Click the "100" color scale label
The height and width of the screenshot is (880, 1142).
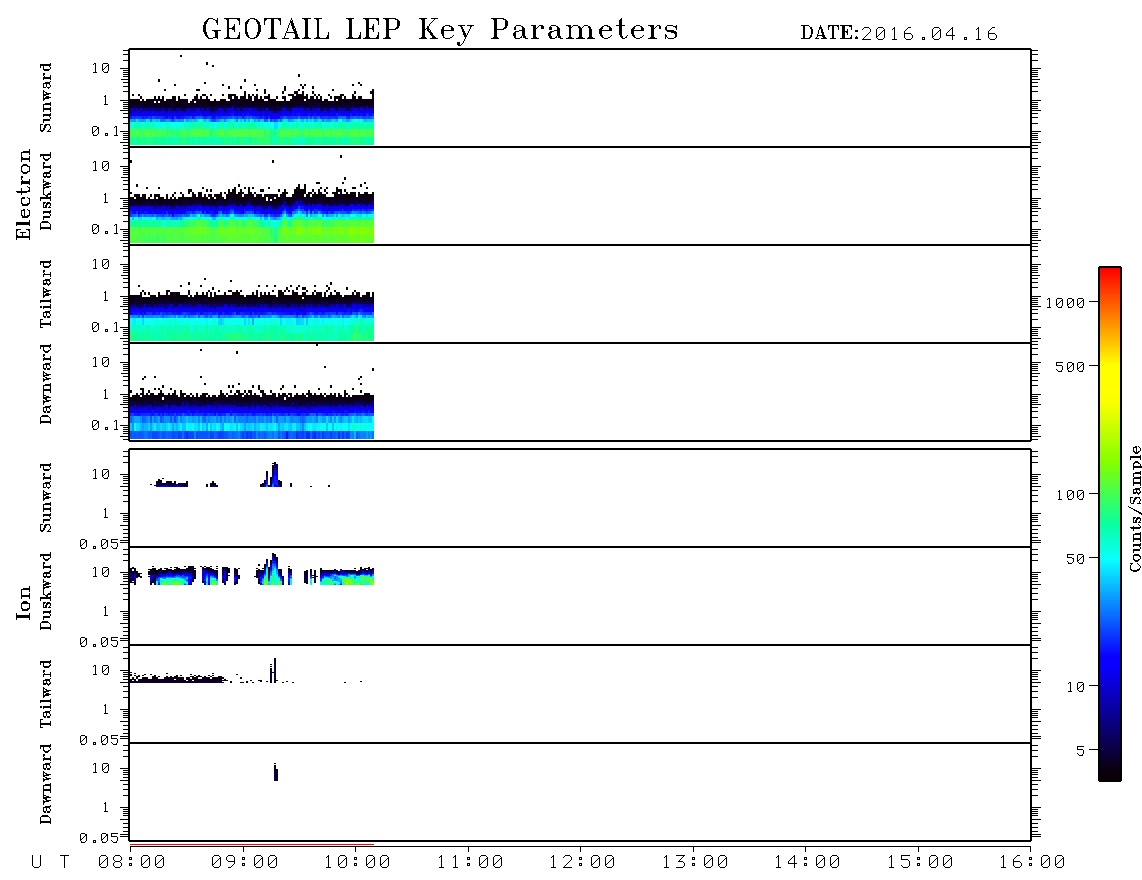[x=1070, y=495]
